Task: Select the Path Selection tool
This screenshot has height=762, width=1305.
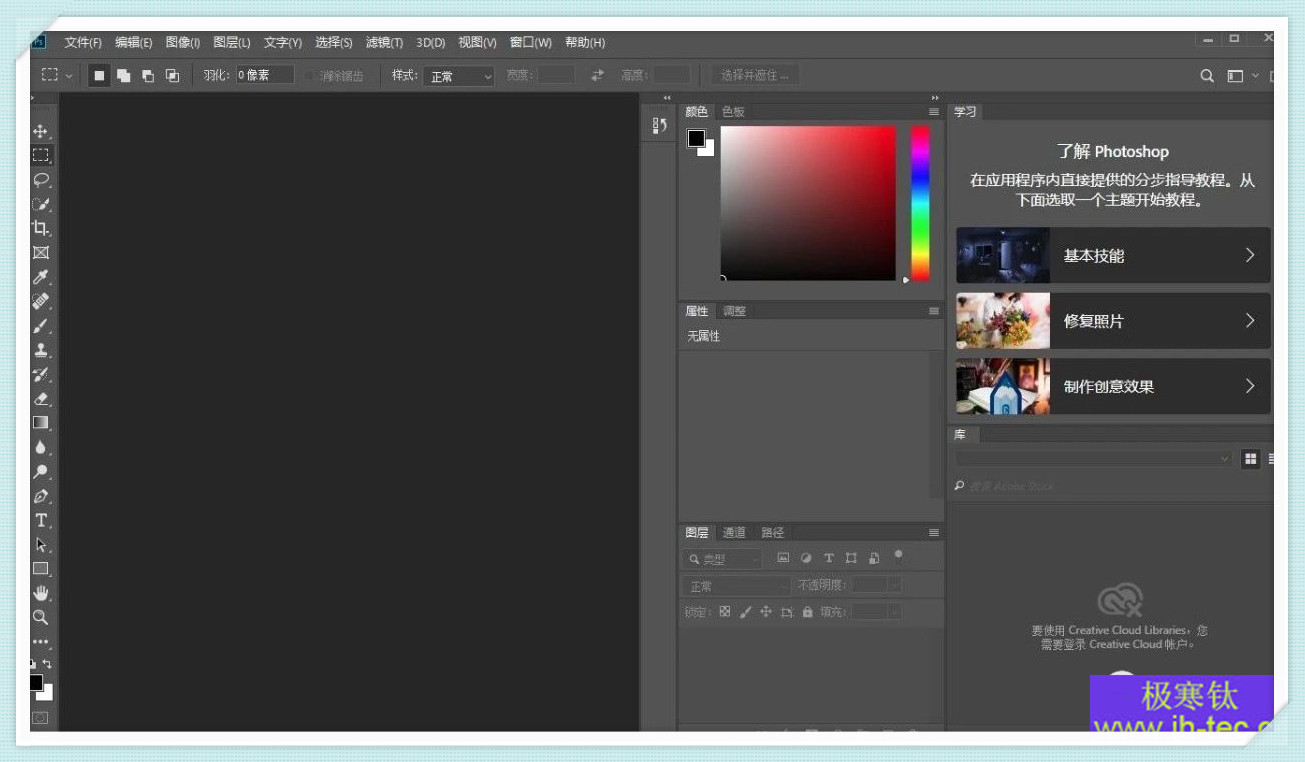Action: coord(41,545)
